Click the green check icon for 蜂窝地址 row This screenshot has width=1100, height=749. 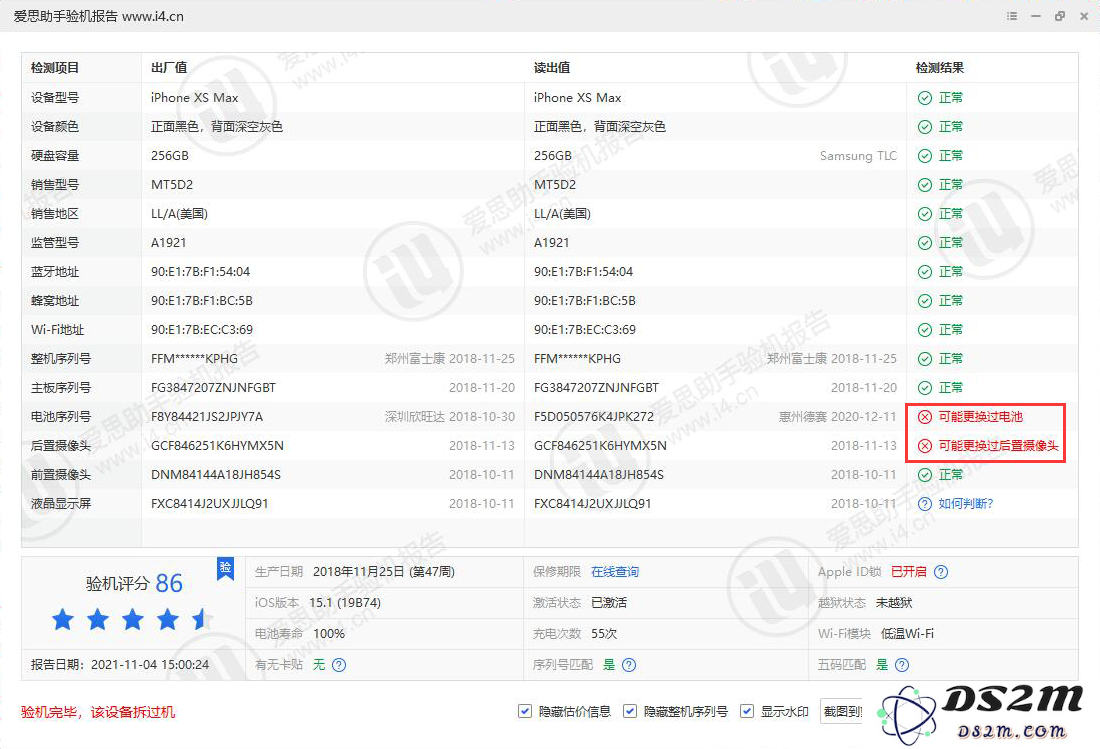pos(925,301)
